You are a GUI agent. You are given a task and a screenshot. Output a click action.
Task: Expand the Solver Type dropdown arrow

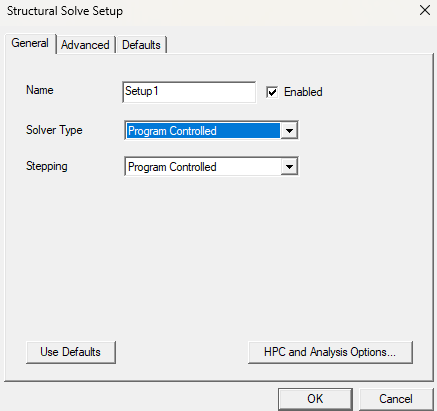coord(289,131)
